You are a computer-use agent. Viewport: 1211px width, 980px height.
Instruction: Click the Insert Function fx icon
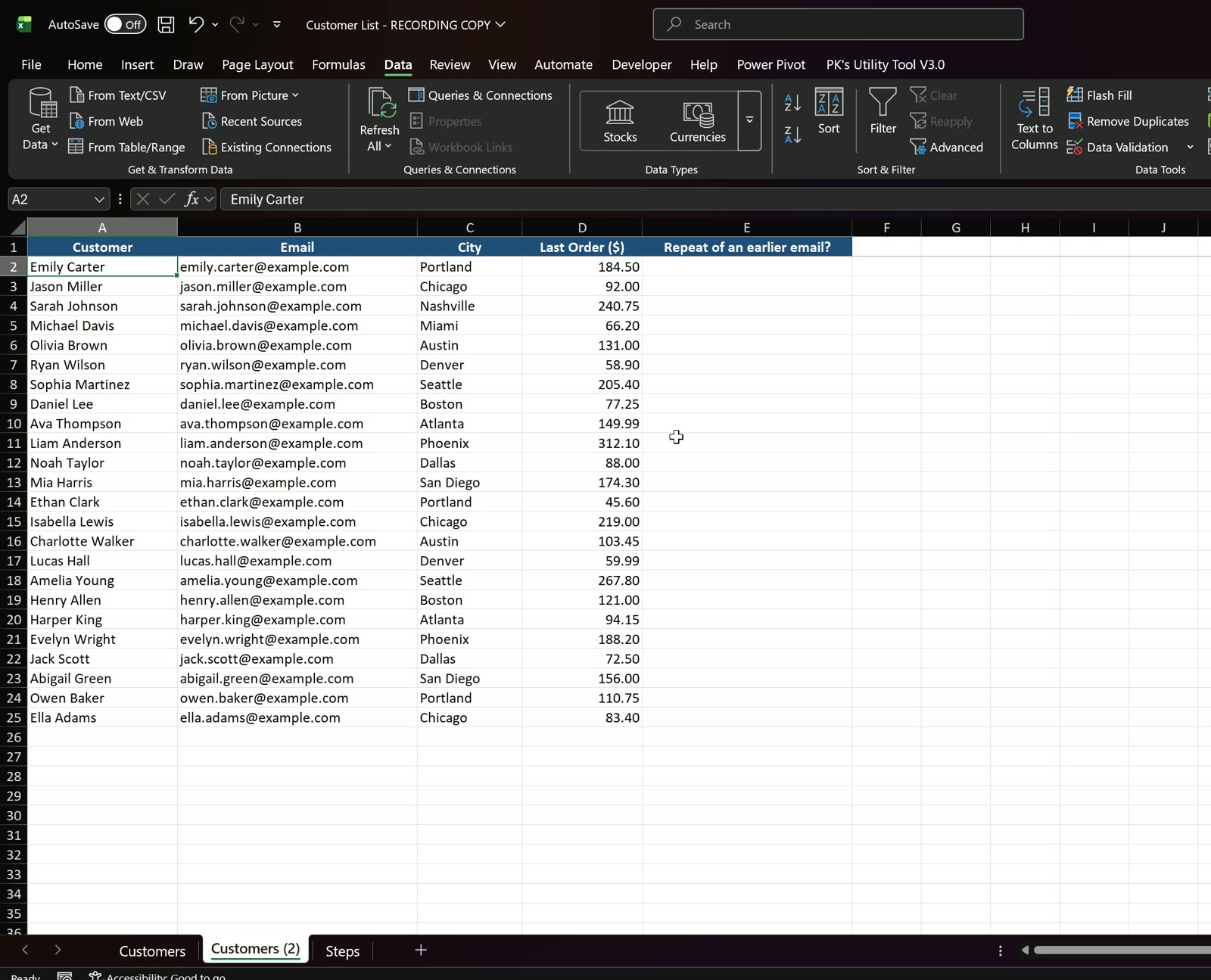[191, 199]
